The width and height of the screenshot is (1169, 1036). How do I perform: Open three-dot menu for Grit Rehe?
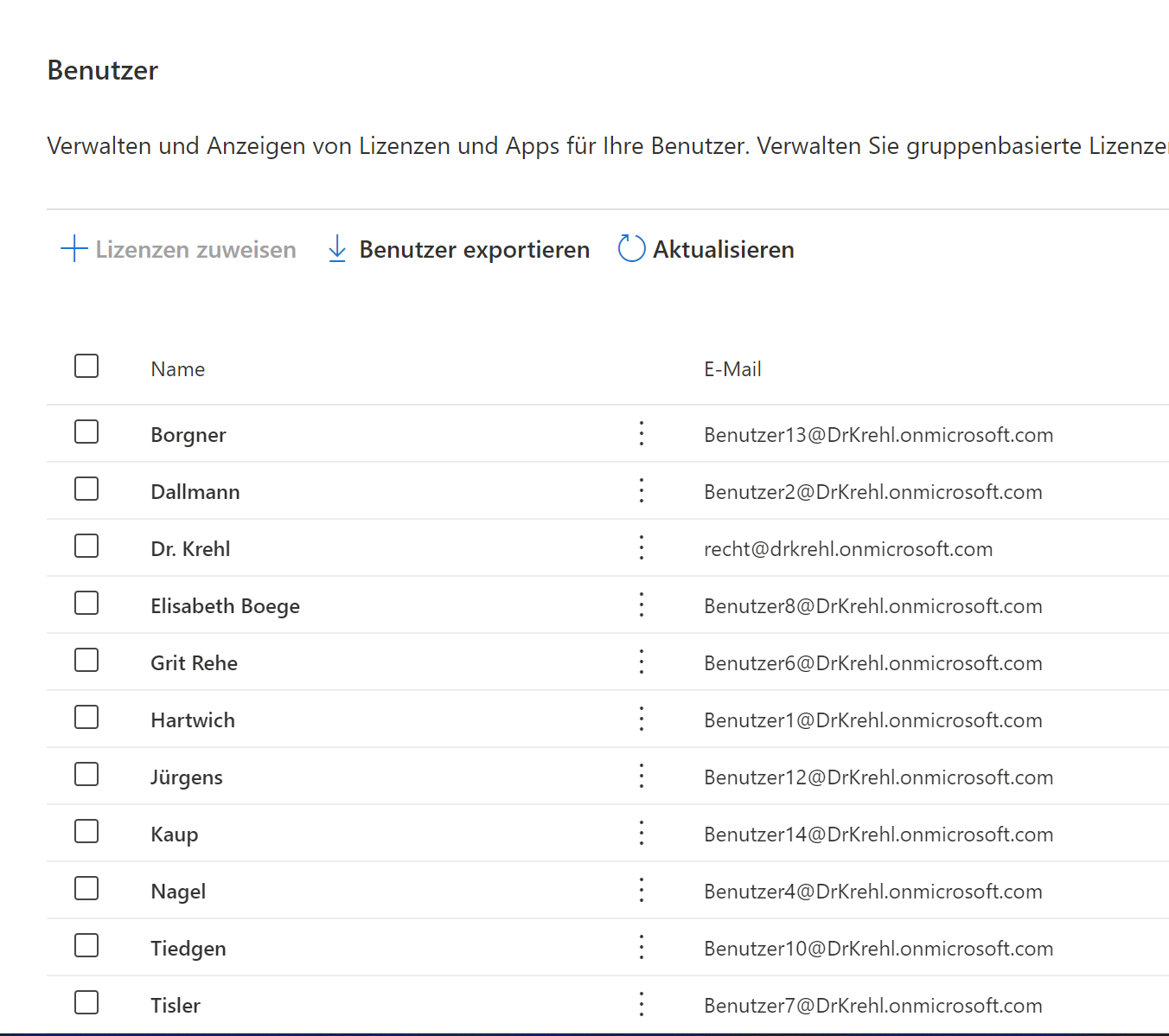click(642, 662)
